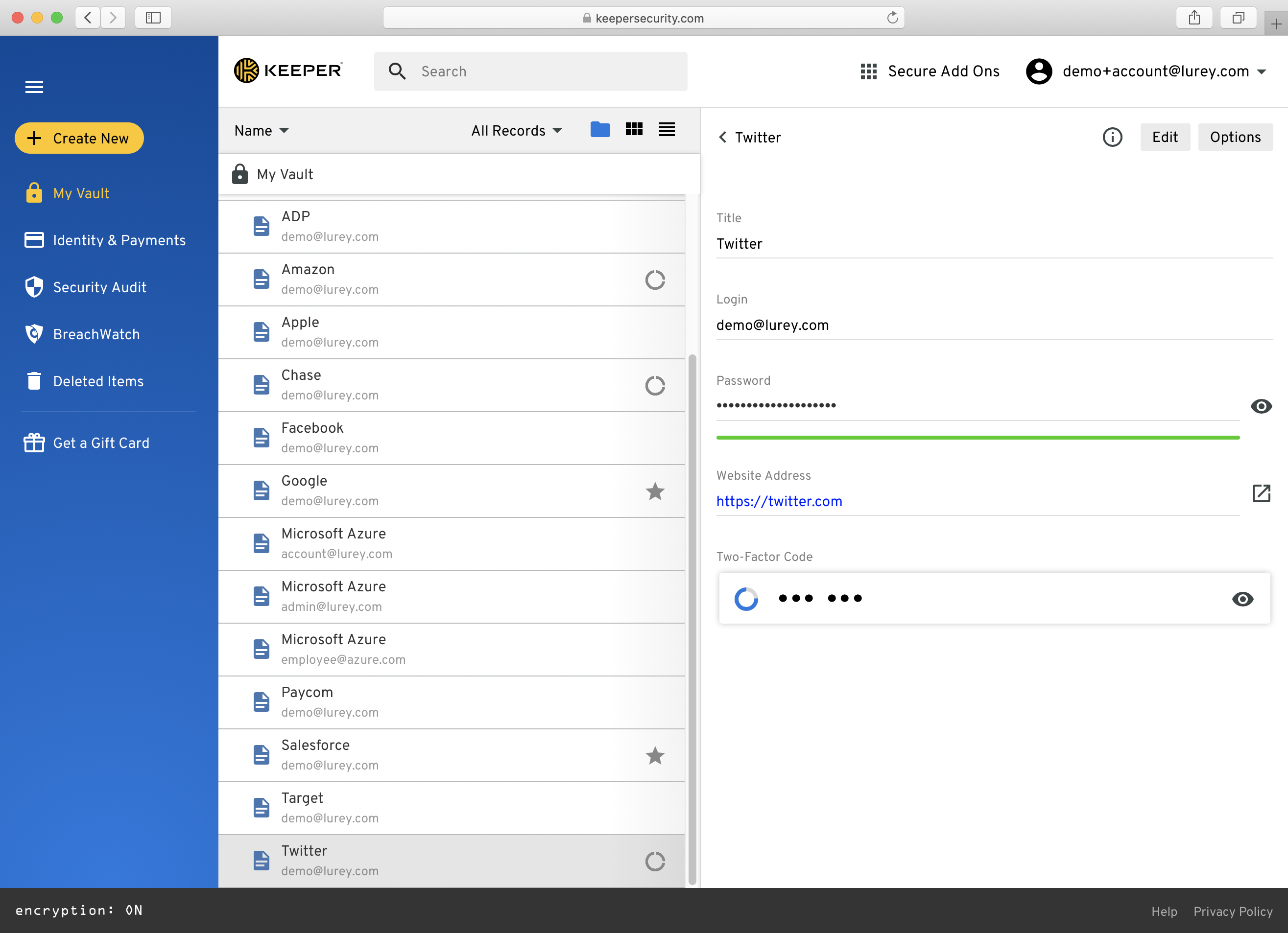Switch to folder view icon
Viewport: 1288px width, 933px height.
pyautogui.click(x=600, y=129)
